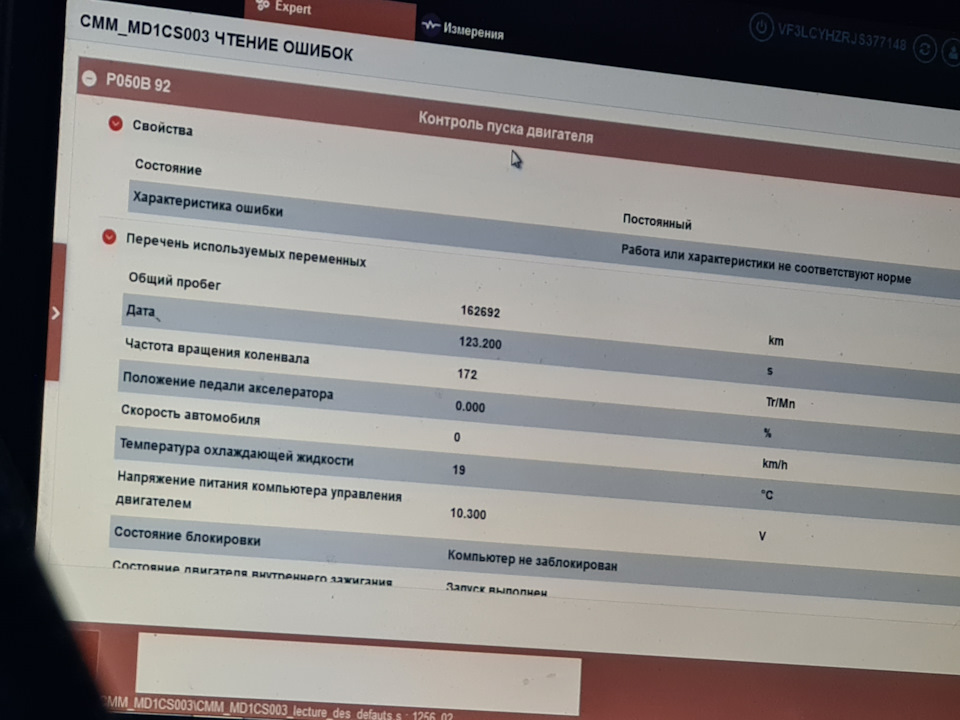960x720 pixels.
Task: Click the refresh icon after the VIN
Action: coord(924,48)
